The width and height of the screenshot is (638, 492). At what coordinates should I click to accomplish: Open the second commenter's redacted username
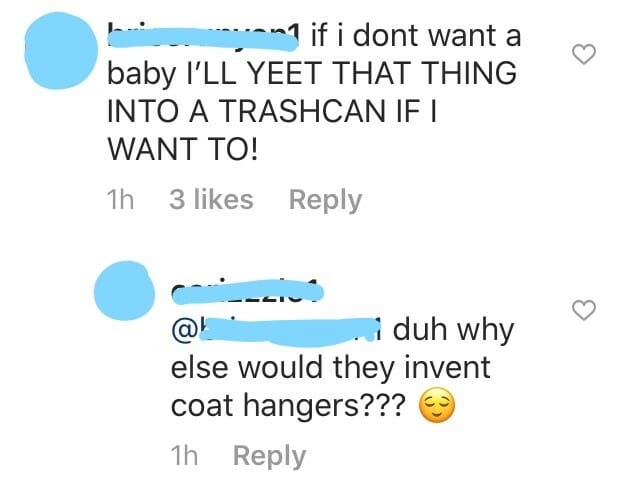pos(247,292)
